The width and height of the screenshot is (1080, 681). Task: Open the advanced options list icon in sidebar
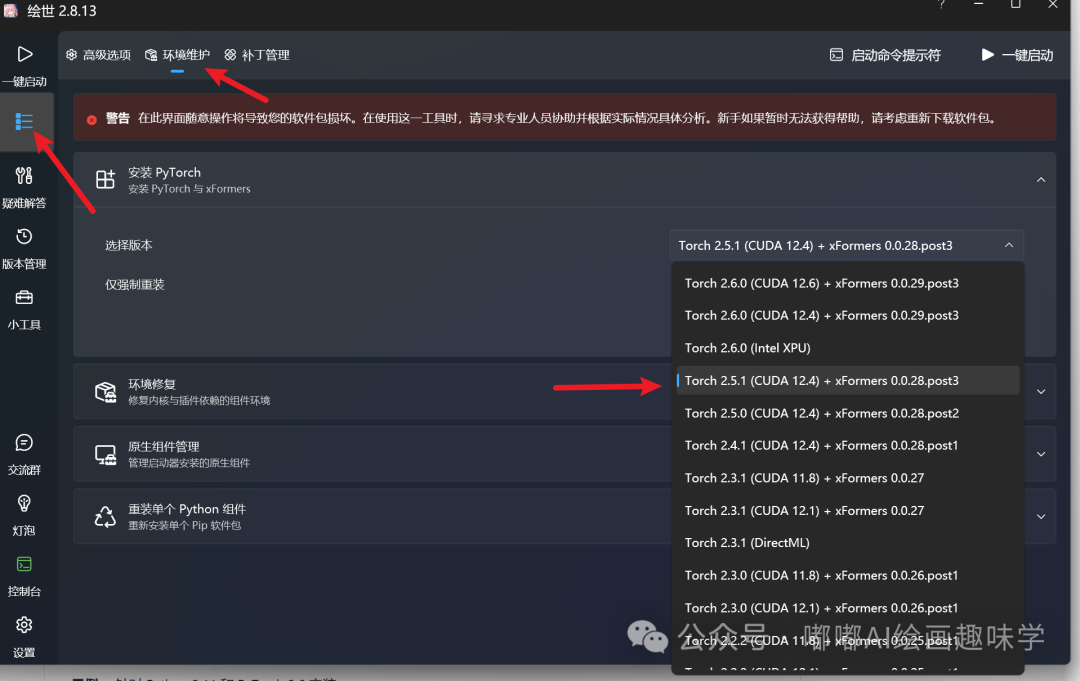(24, 122)
